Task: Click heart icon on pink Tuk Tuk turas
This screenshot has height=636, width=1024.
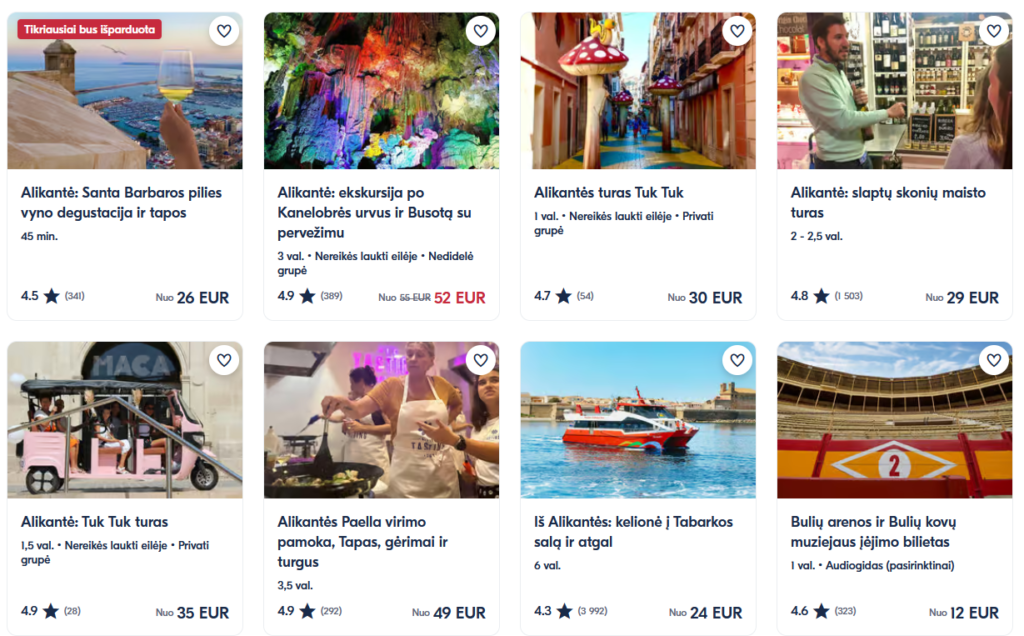Action: pyautogui.click(x=224, y=360)
